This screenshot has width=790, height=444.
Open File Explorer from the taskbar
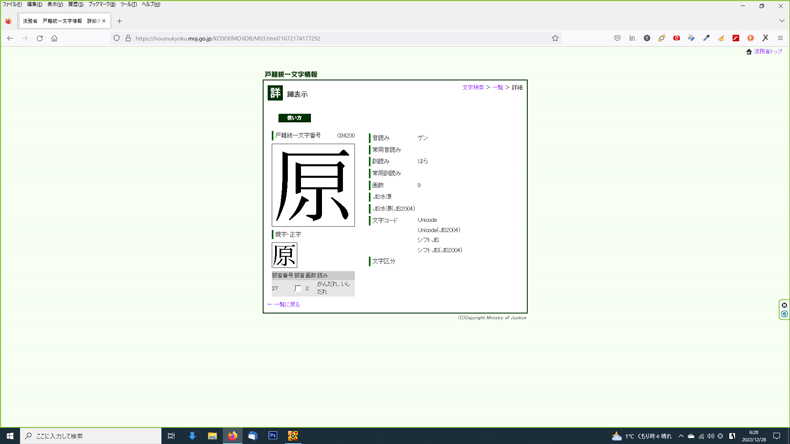click(x=212, y=436)
